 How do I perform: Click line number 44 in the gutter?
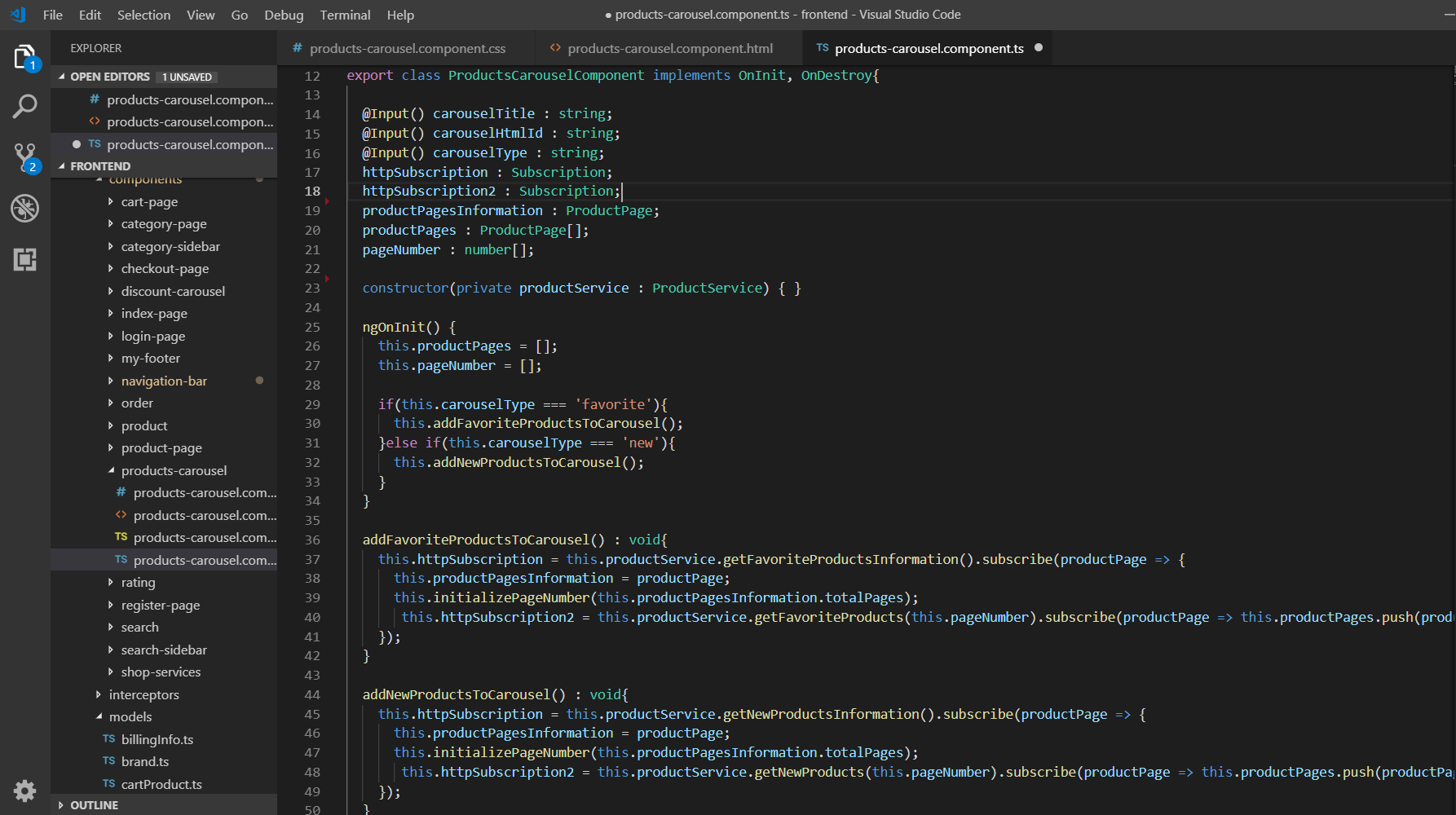click(312, 695)
